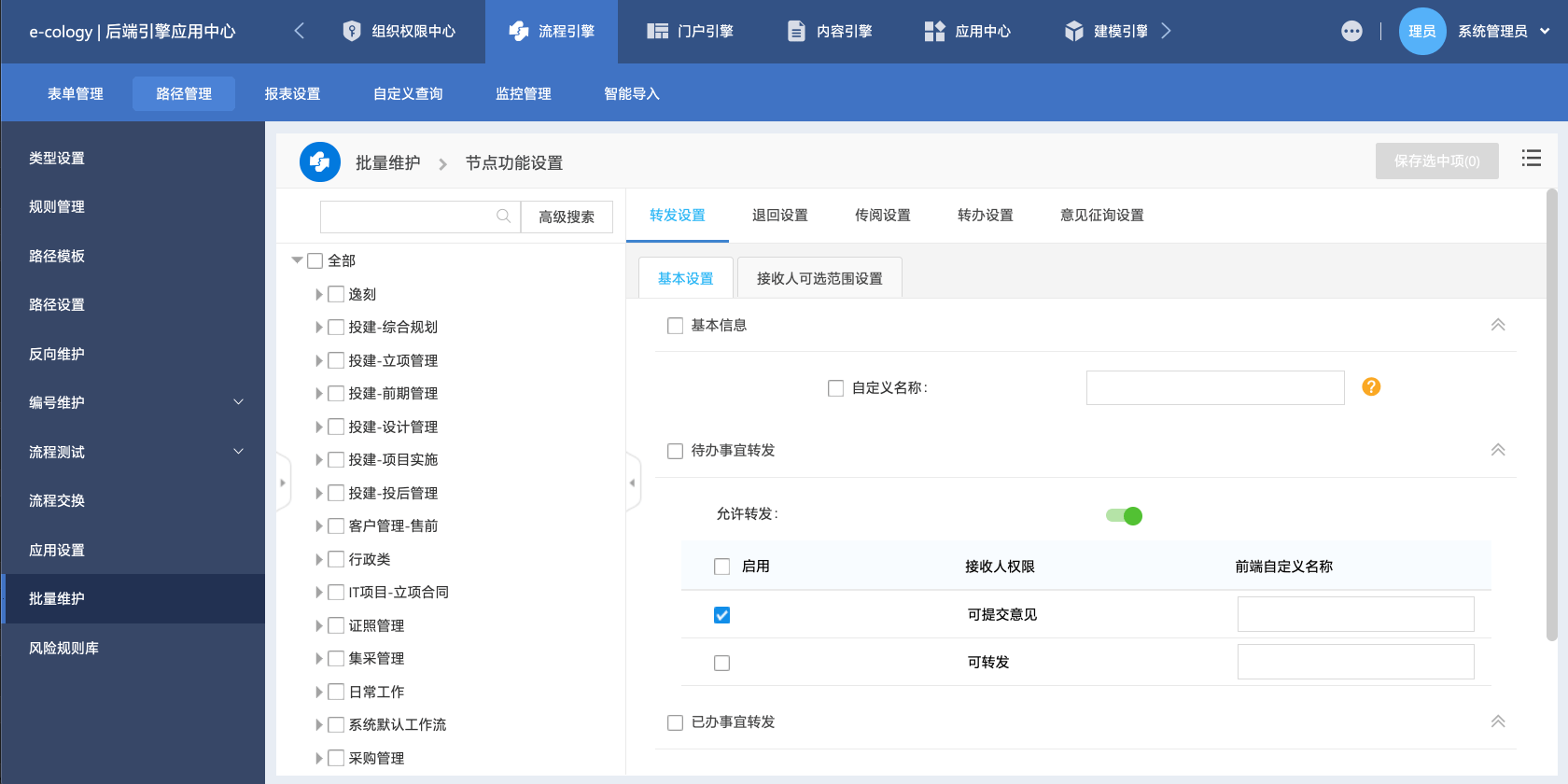
Task: Switch to 转办设置 tab
Action: click(x=986, y=216)
